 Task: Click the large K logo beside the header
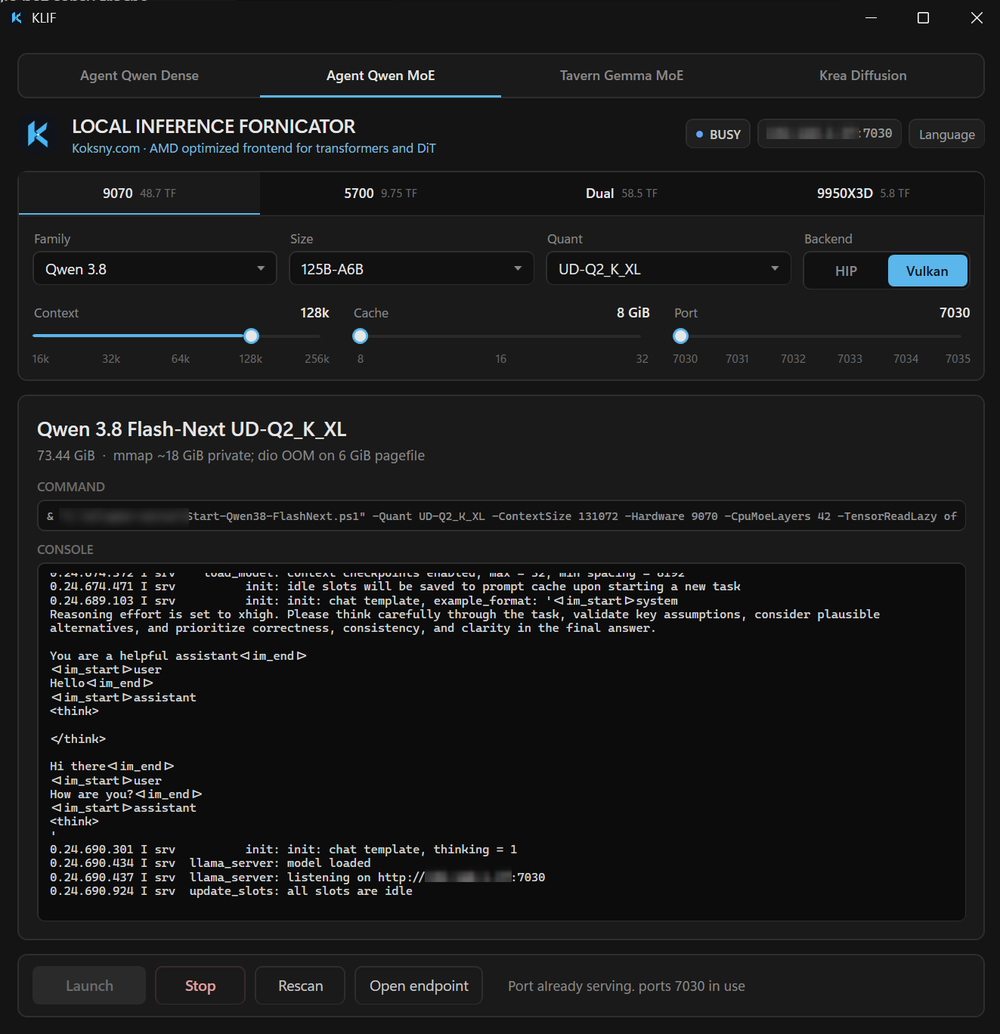(38, 134)
